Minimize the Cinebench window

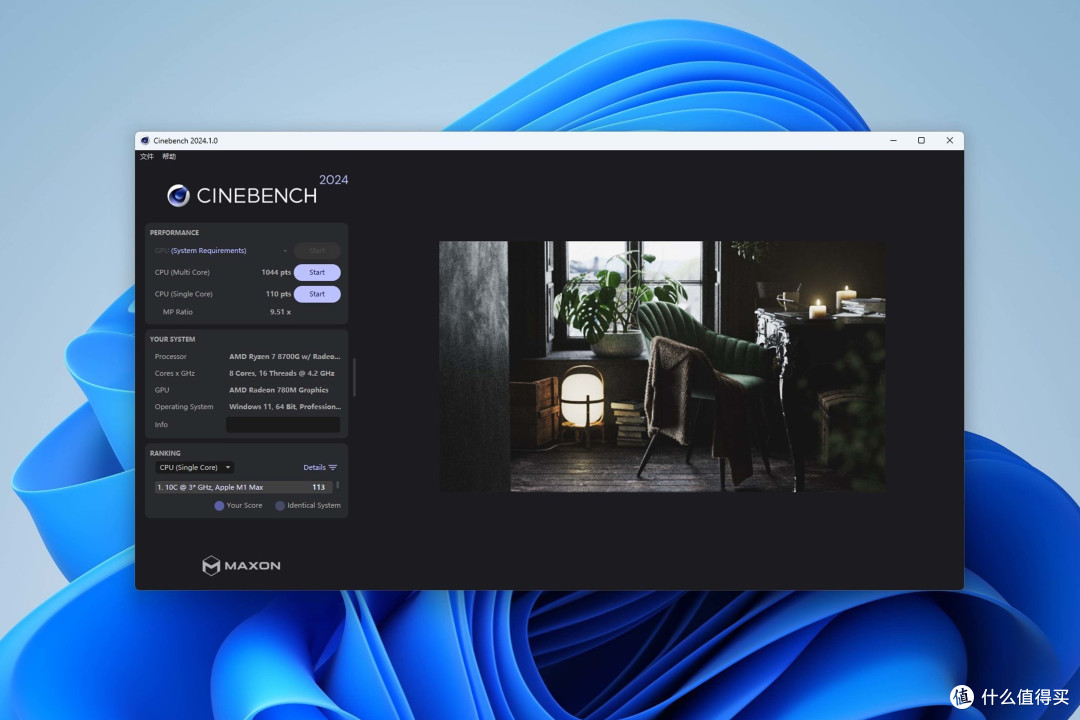coord(893,141)
